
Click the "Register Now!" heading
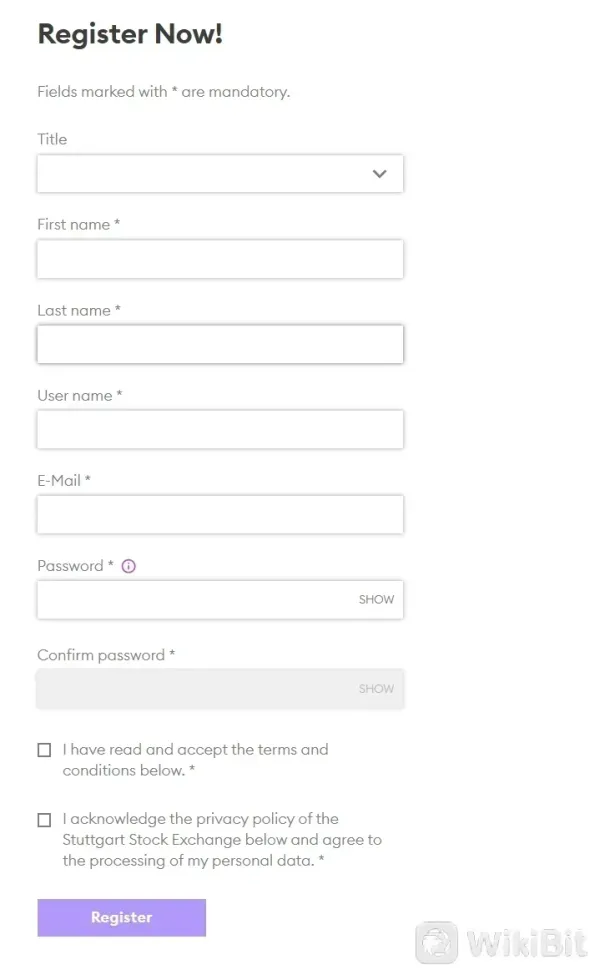point(130,34)
